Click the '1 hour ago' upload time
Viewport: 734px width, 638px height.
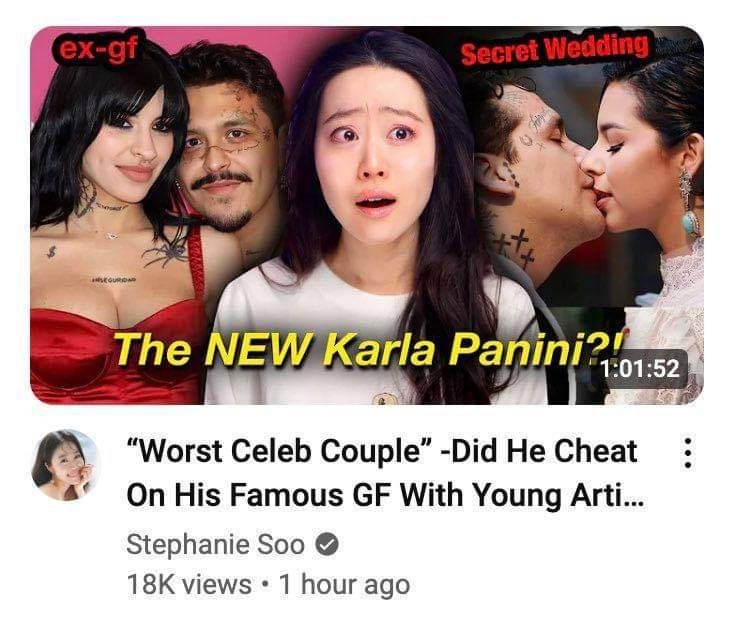point(344,585)
